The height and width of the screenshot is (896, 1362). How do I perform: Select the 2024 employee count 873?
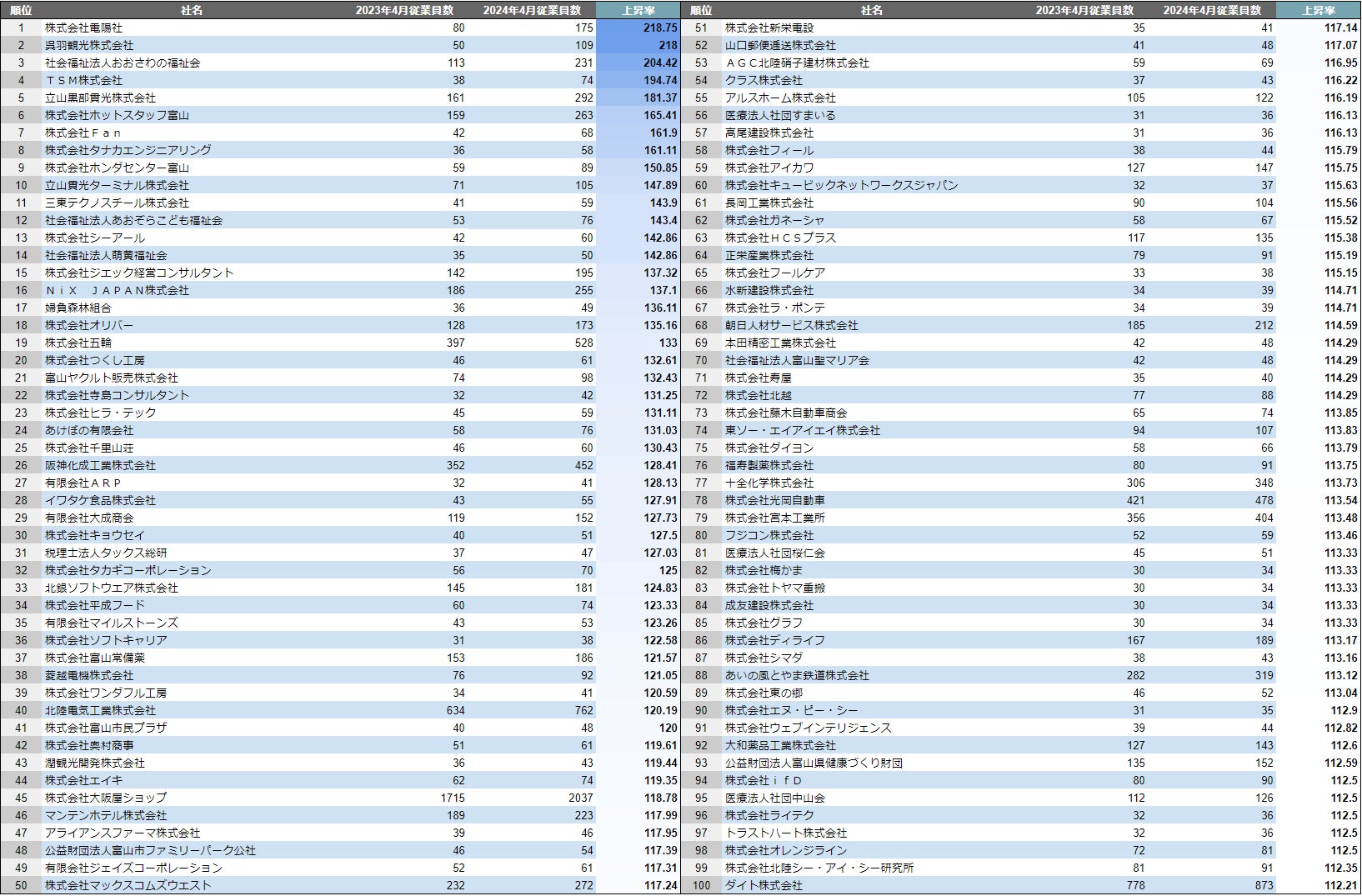click(x=1264, y=885)
